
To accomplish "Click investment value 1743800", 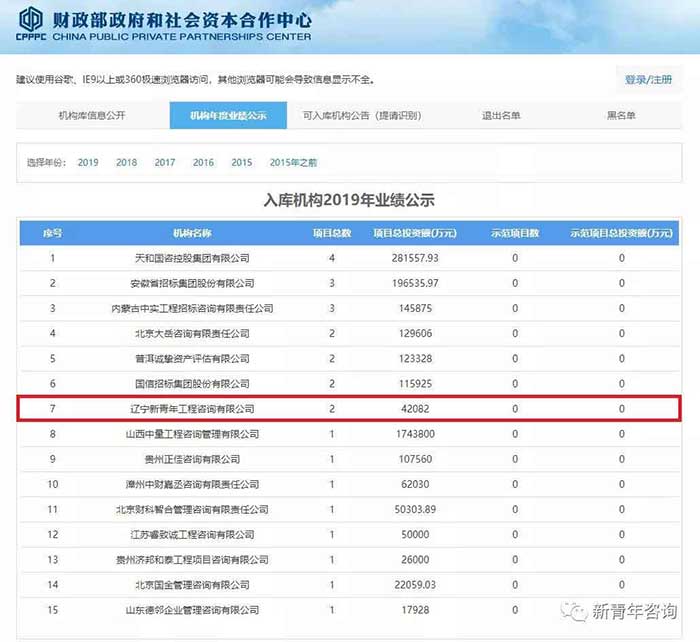I will [415, 434].
